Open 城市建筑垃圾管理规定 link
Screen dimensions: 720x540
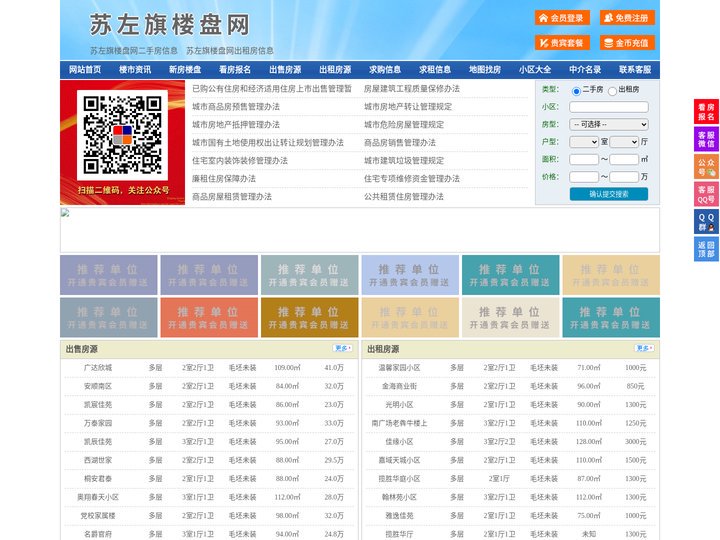click(404, 161)
